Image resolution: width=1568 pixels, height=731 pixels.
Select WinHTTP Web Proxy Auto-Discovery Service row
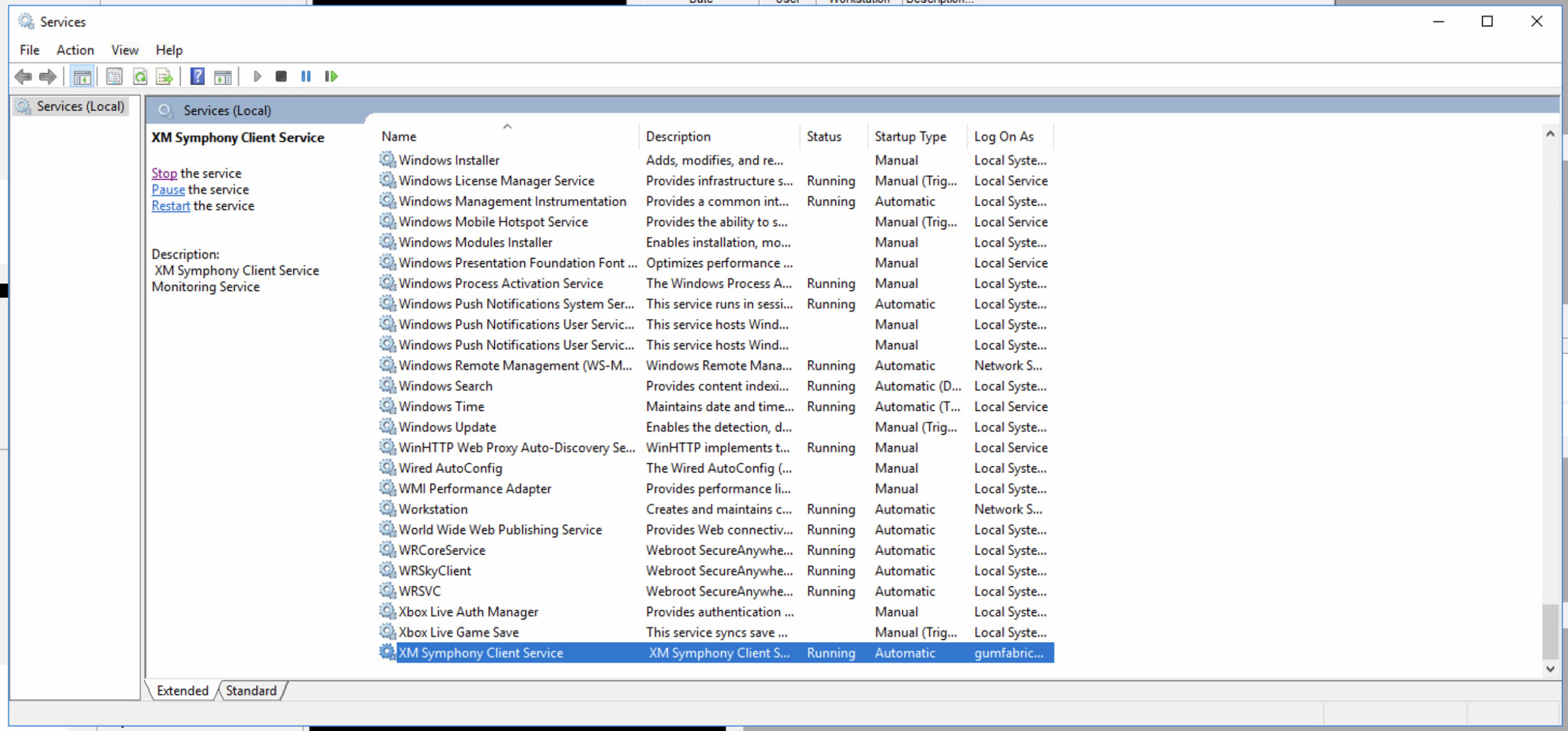[x=716, y=448]
